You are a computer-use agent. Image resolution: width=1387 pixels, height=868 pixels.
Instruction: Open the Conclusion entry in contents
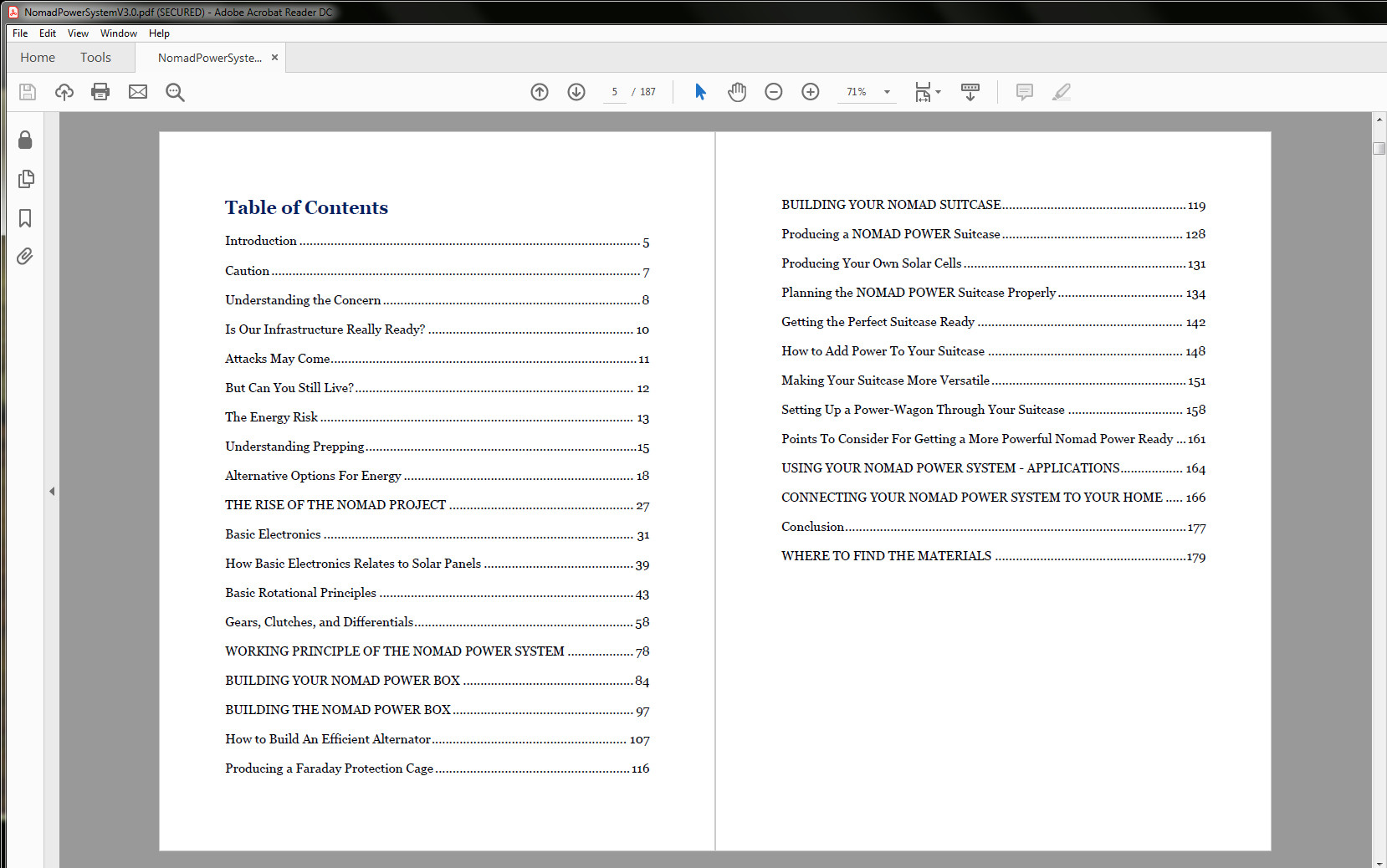point(812,527)
